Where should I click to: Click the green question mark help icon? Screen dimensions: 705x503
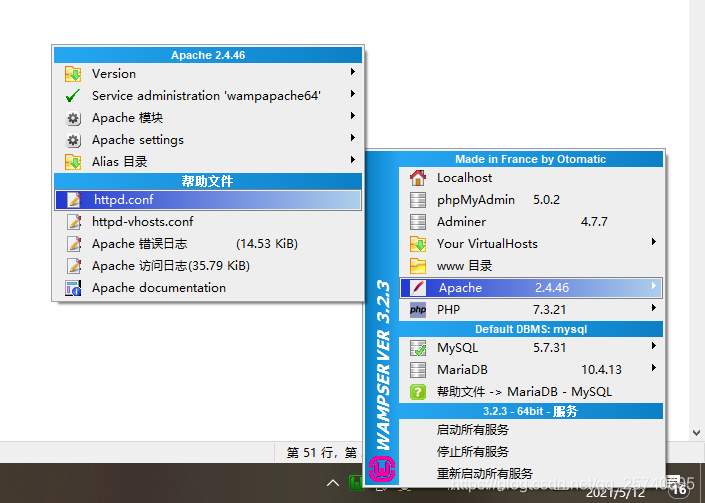pyautogui.click(x=418, y=392)
